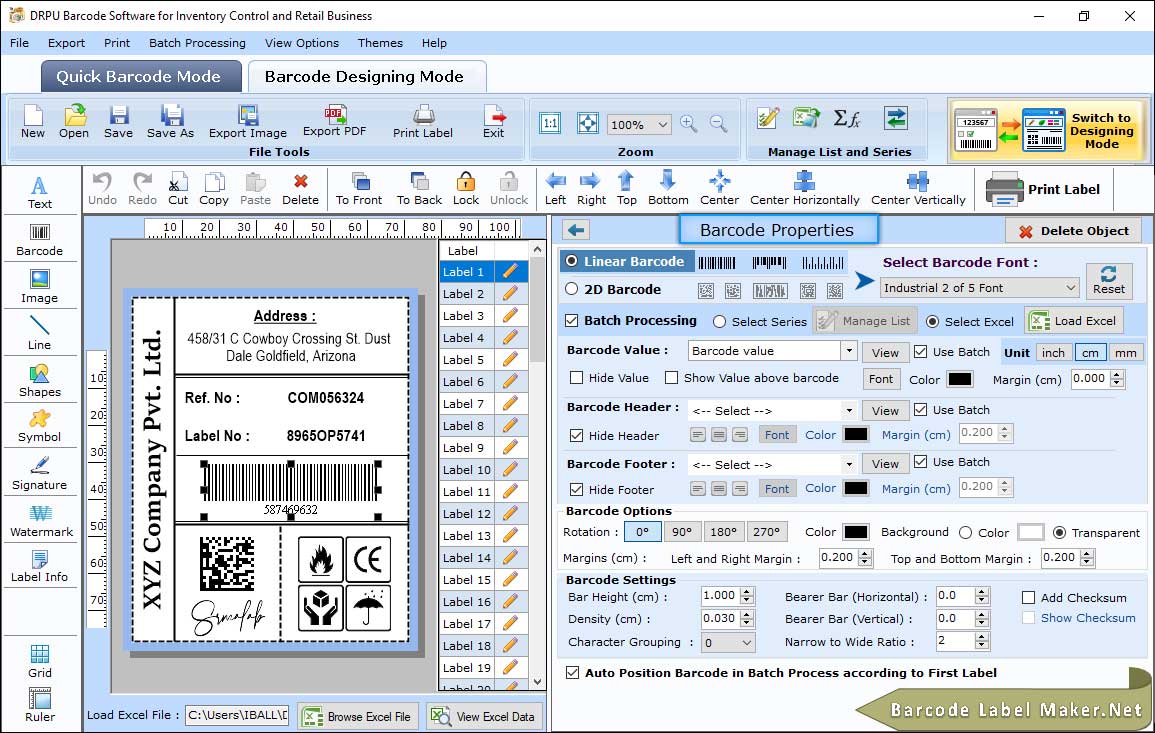Uncheck Hide Header checkbox
This screenshot has height=733, width=1155.
pyautogui.click(x=577, y=435)
